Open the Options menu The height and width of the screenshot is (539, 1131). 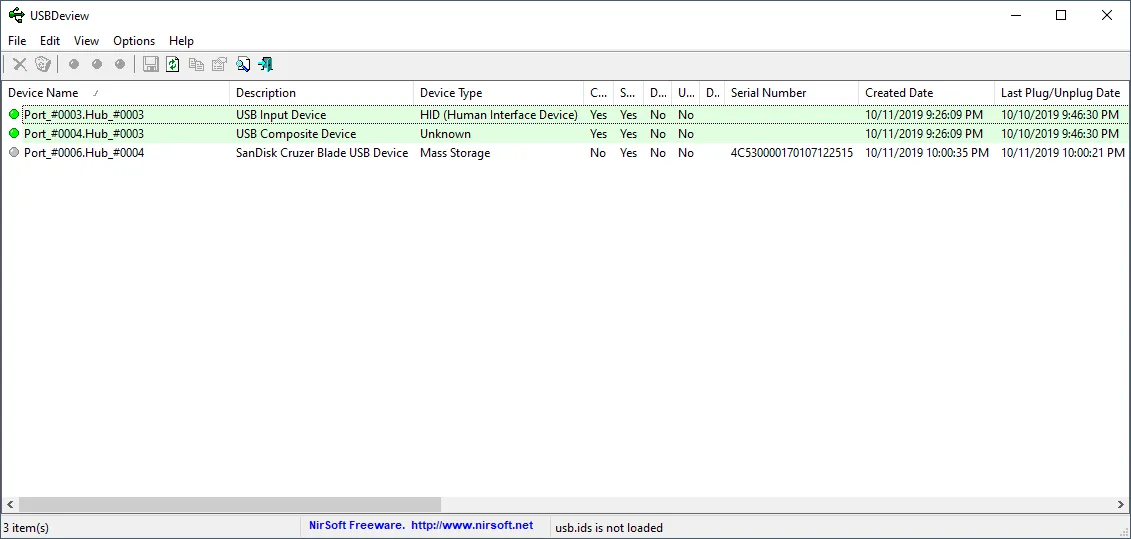[134, 40]
